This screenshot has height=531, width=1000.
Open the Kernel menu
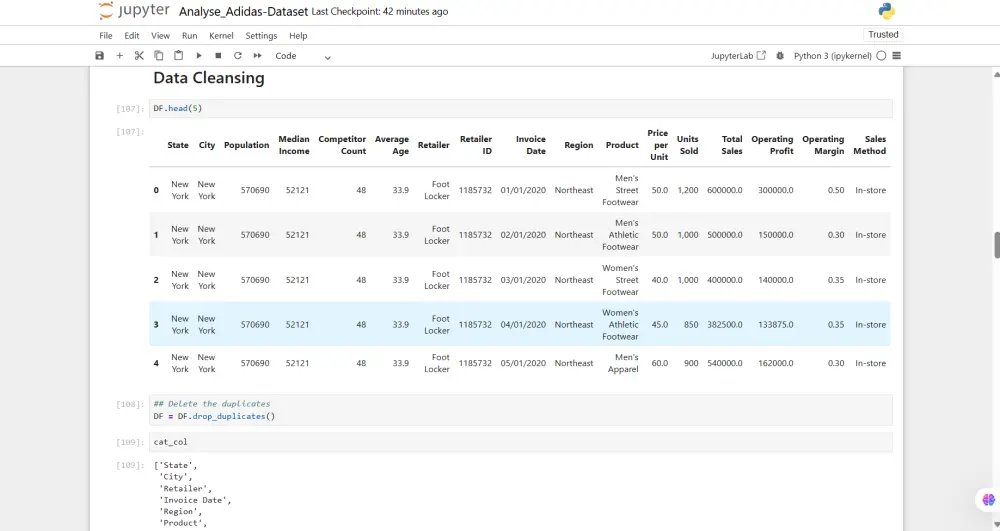(x=221, y=36)
